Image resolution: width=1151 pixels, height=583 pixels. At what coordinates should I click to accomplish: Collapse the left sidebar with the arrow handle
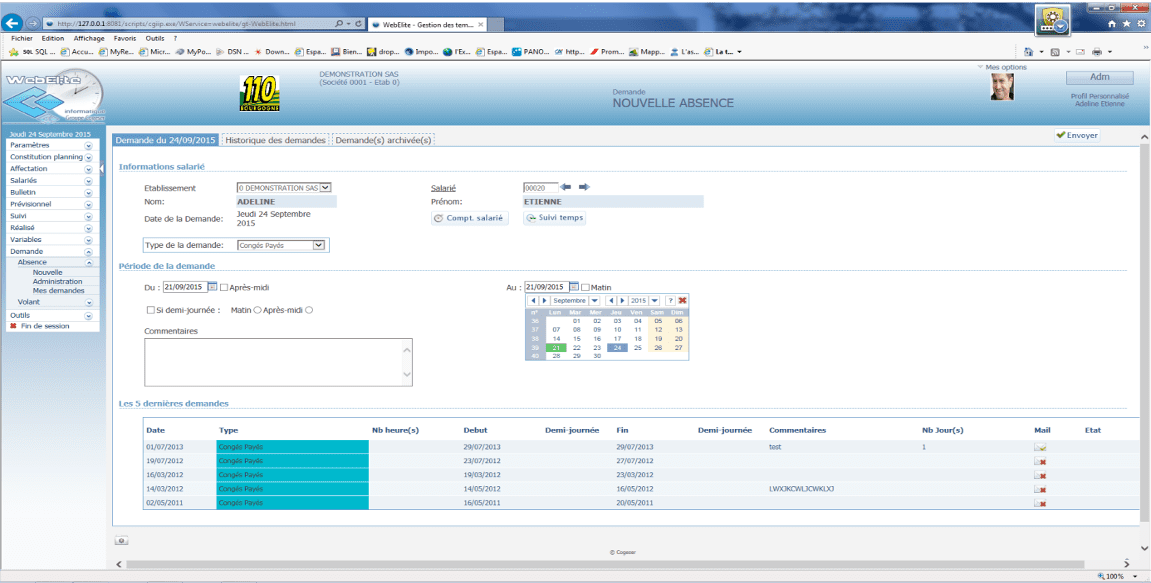(x=101, y=169)
